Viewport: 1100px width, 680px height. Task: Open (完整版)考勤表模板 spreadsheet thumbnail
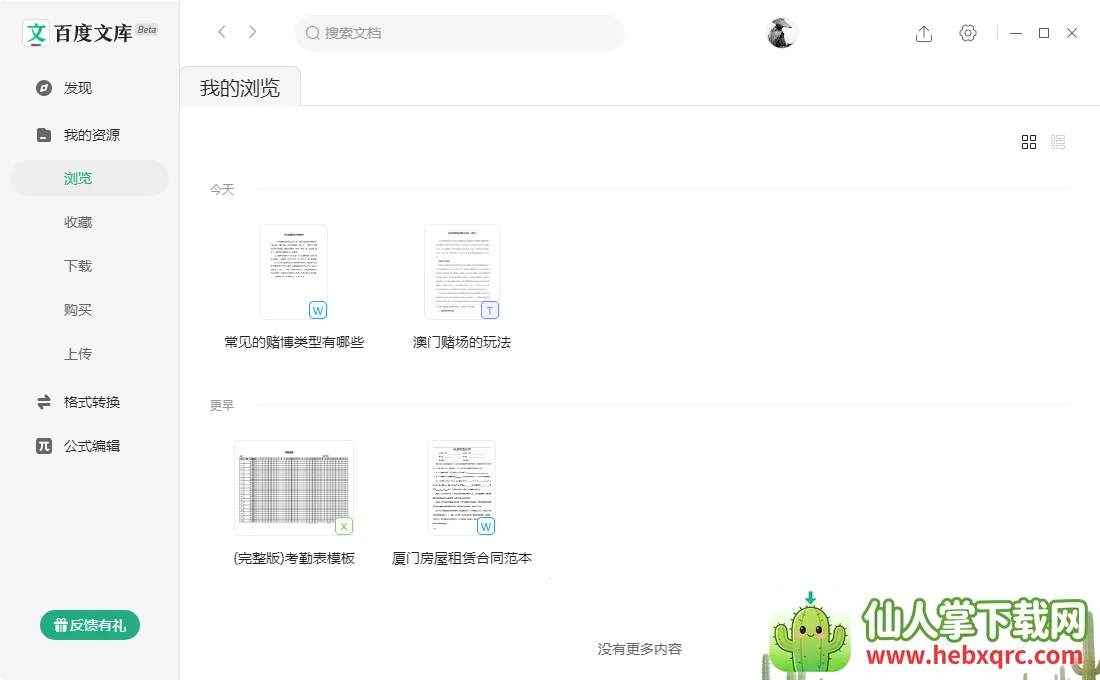(x=294, y=488)
